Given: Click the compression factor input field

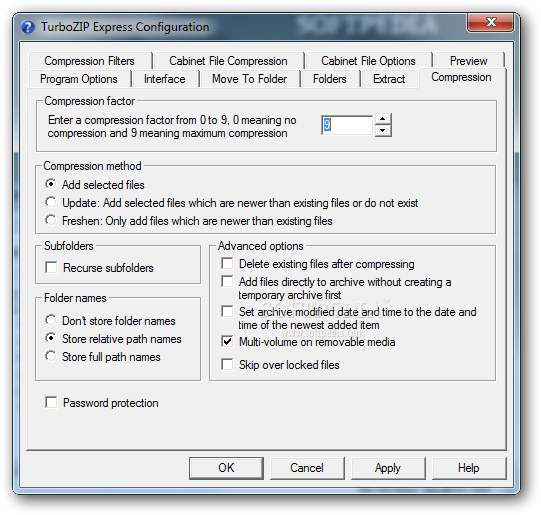Looking at the screenshot, I should 347,125.
